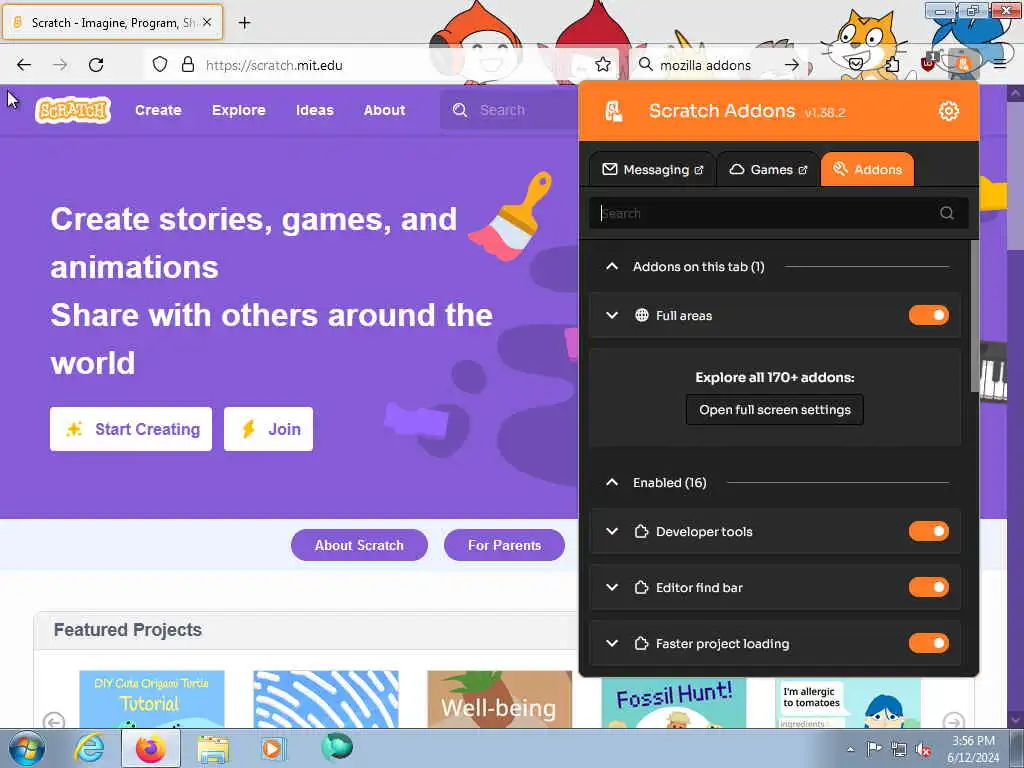Click the Scratch Addons toolbar extension icon

[963, 63]
